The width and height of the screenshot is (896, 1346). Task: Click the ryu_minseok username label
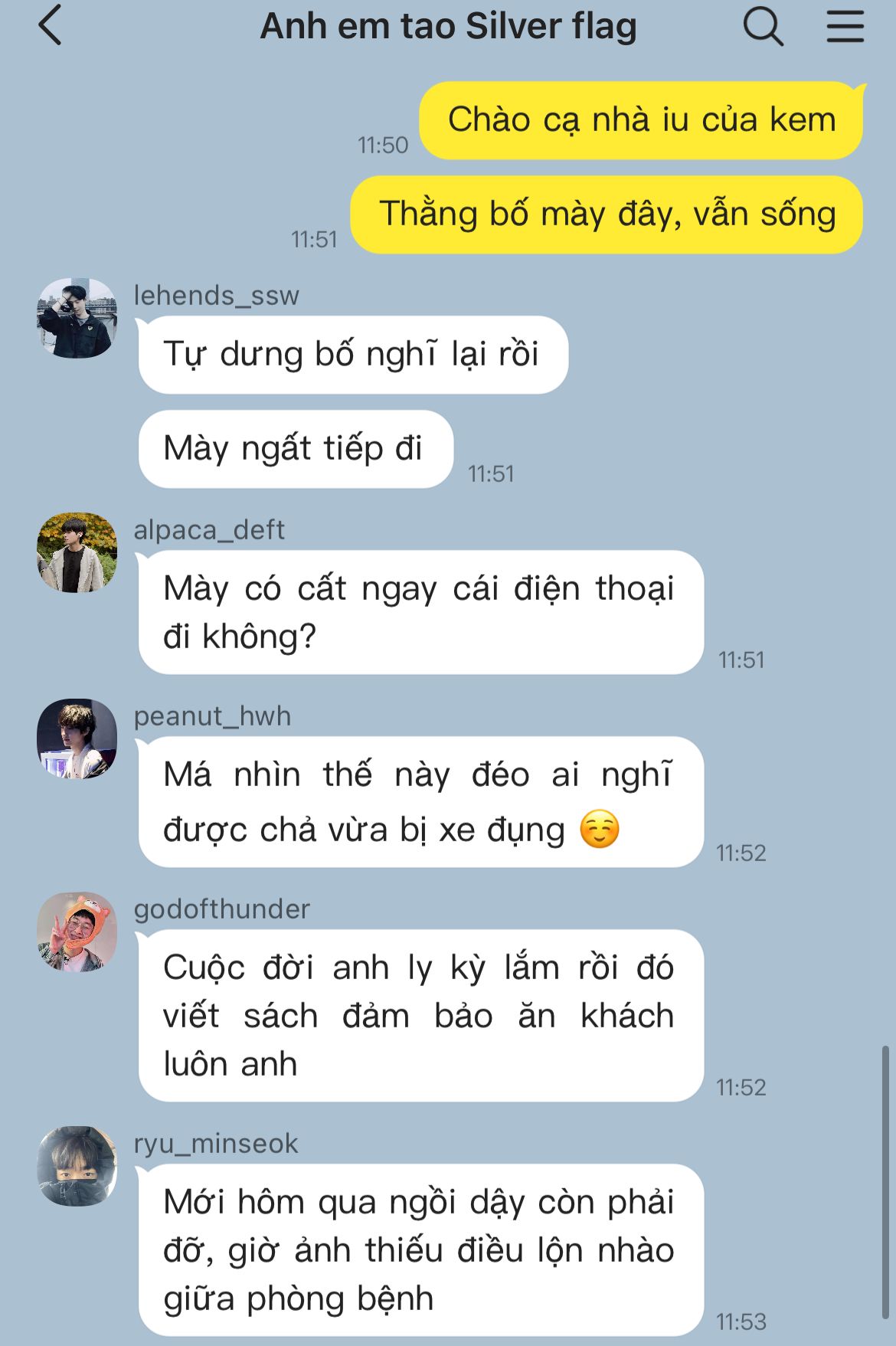(215, 1143)
